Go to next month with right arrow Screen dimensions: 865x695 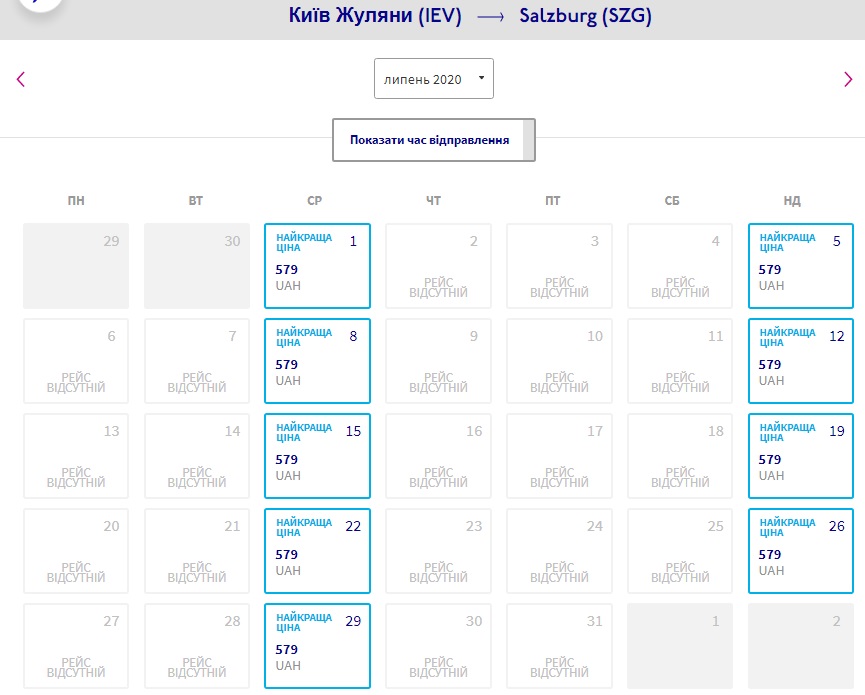(x=848, y=80)
